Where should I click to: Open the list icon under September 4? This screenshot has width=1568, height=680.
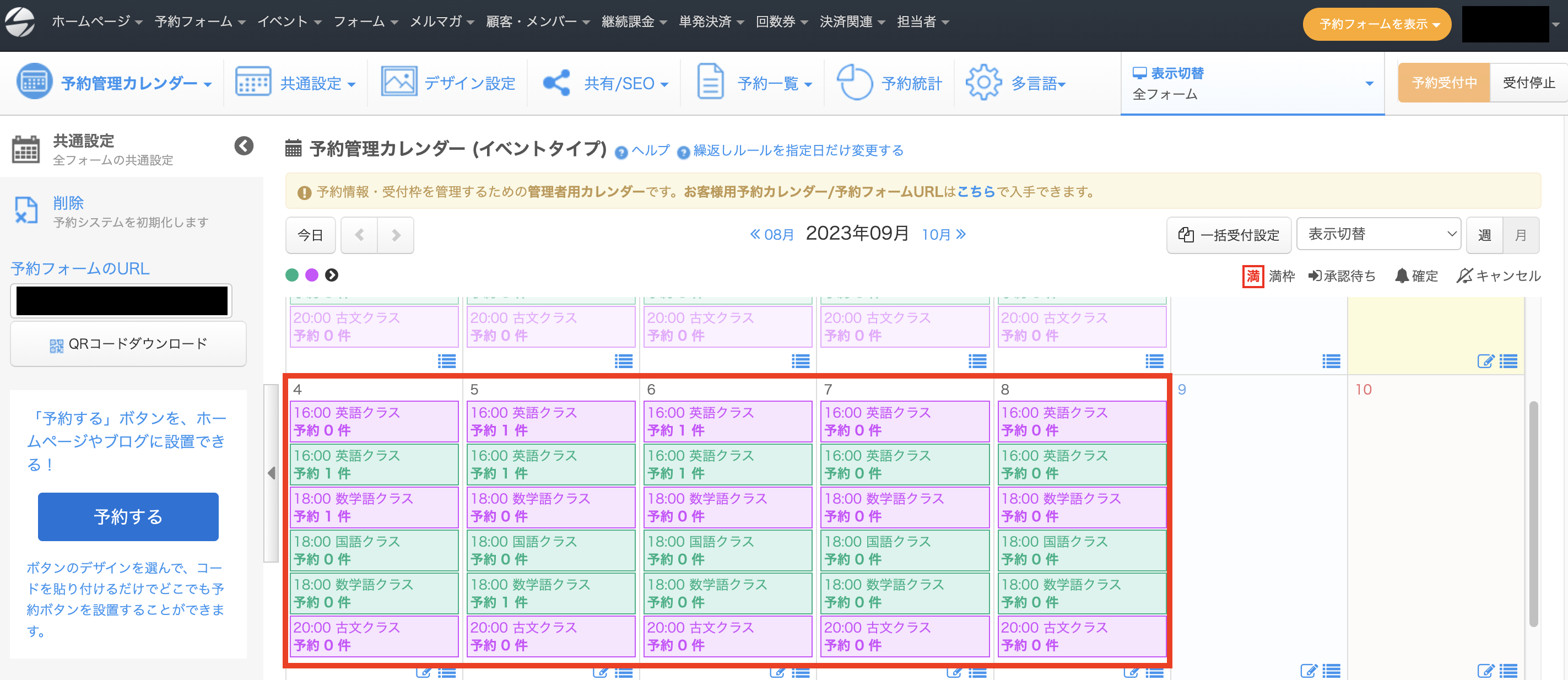[447, 673]
